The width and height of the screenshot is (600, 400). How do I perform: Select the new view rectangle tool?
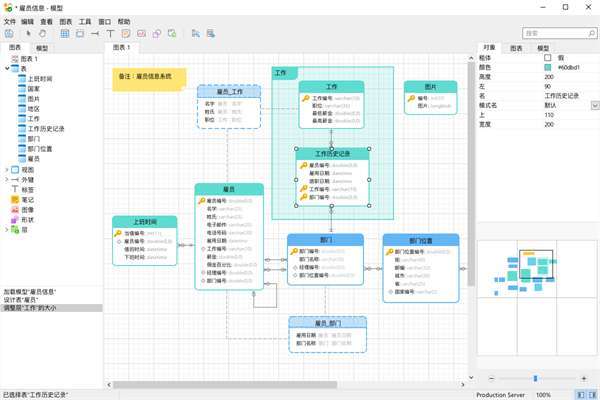click(x=80, y=34)
